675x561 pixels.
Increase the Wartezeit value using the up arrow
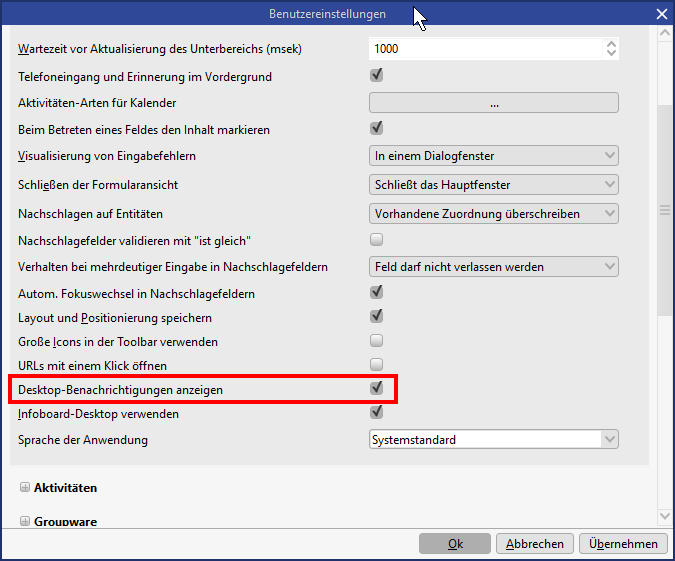tap(610, 43)
